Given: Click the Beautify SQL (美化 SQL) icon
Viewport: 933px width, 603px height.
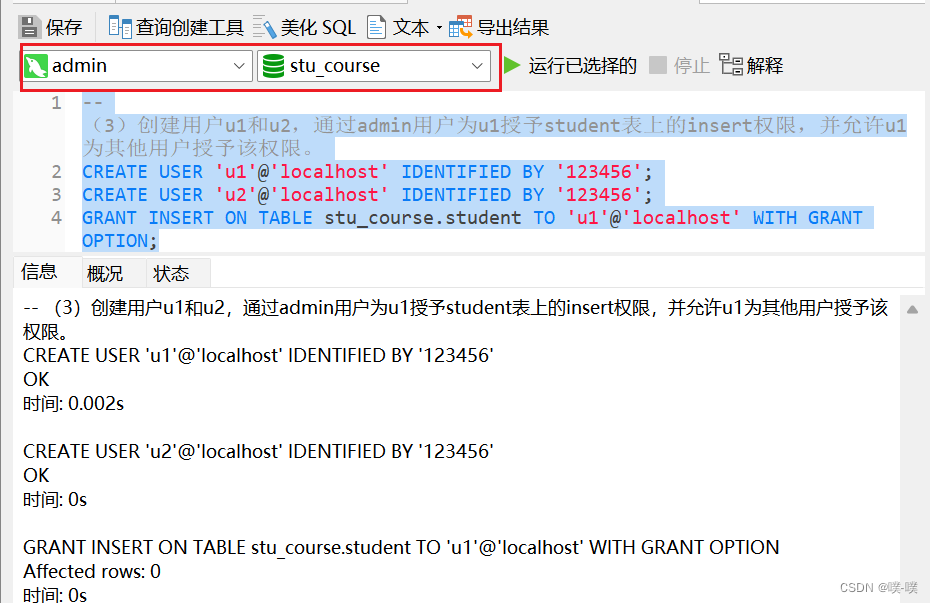Looking at the screenshot, I should coord(264,26).
